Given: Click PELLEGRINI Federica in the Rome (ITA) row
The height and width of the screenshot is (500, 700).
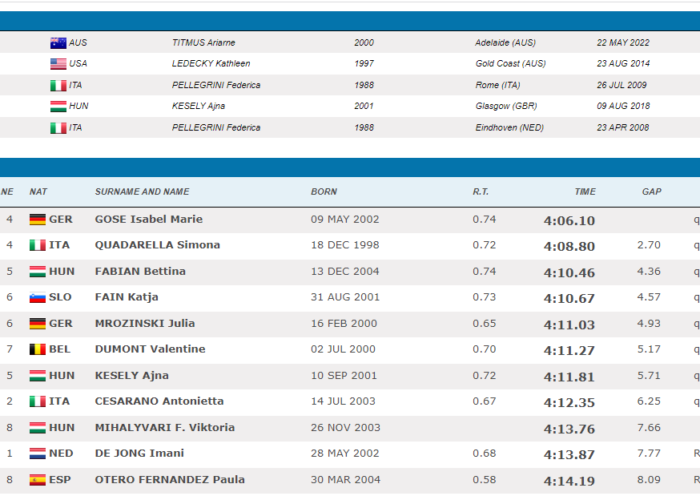Looking at the screenshot, I should pyautogui.click(x=216, y=86).
